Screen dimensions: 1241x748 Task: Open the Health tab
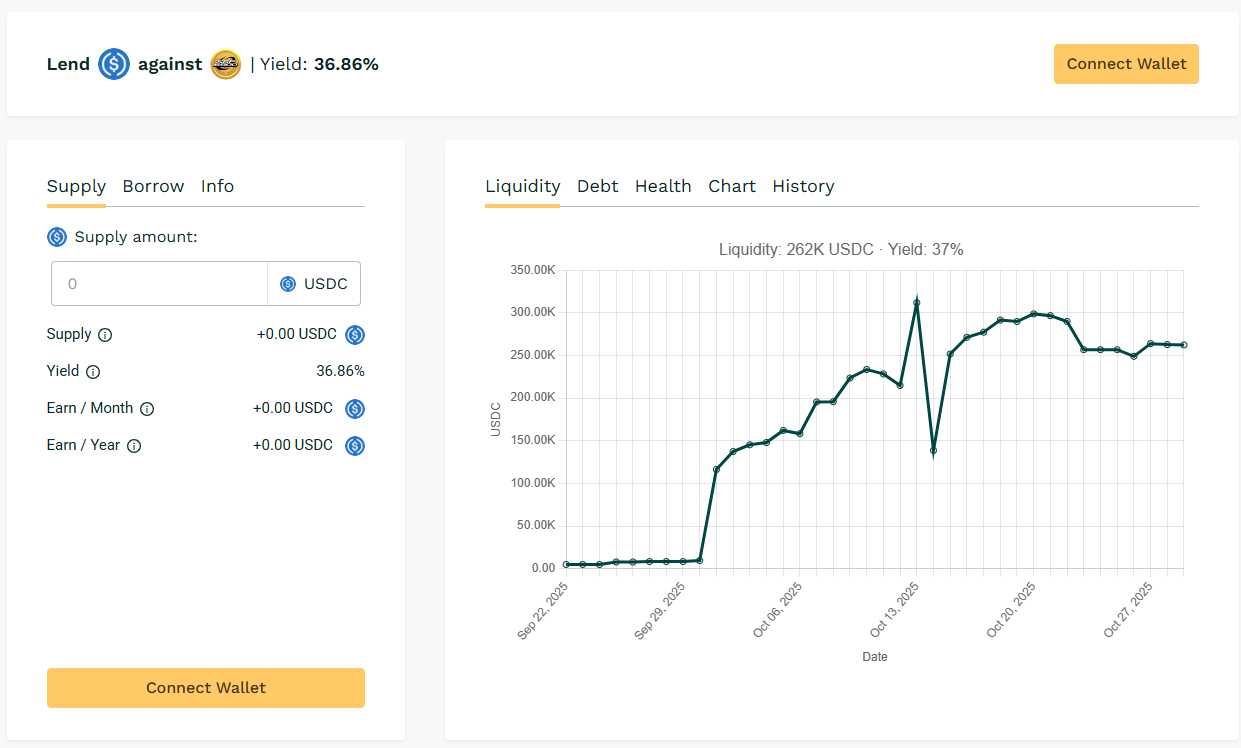pos(663,186)
